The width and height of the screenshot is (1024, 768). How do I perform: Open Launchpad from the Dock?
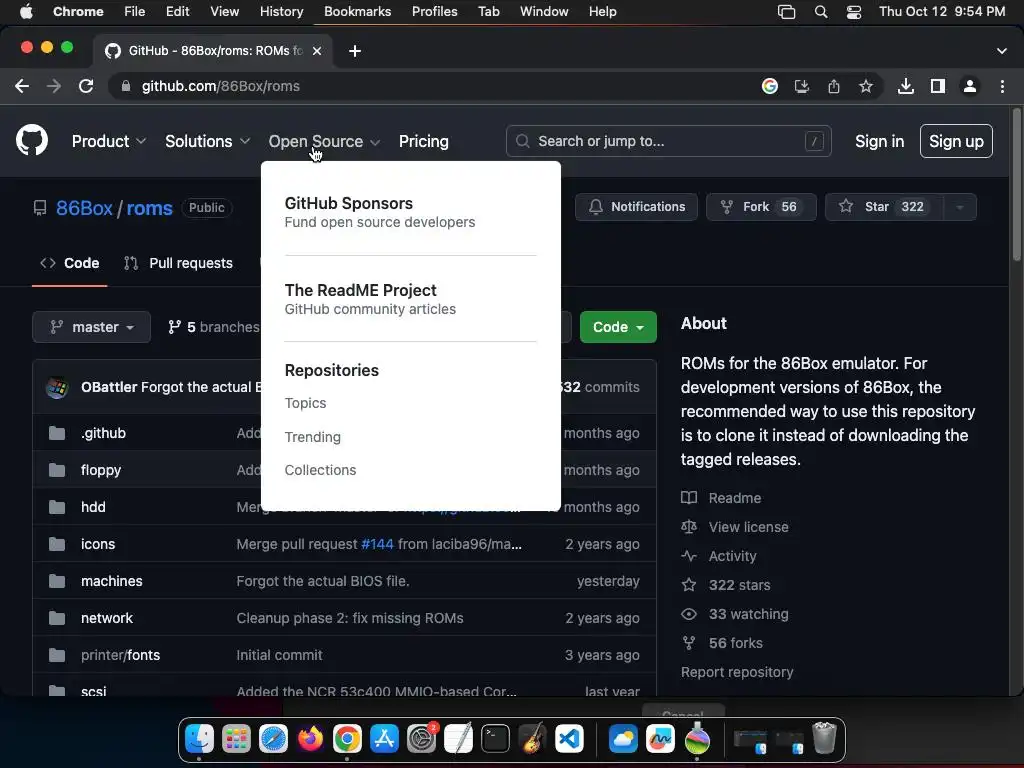click(236, 739)
